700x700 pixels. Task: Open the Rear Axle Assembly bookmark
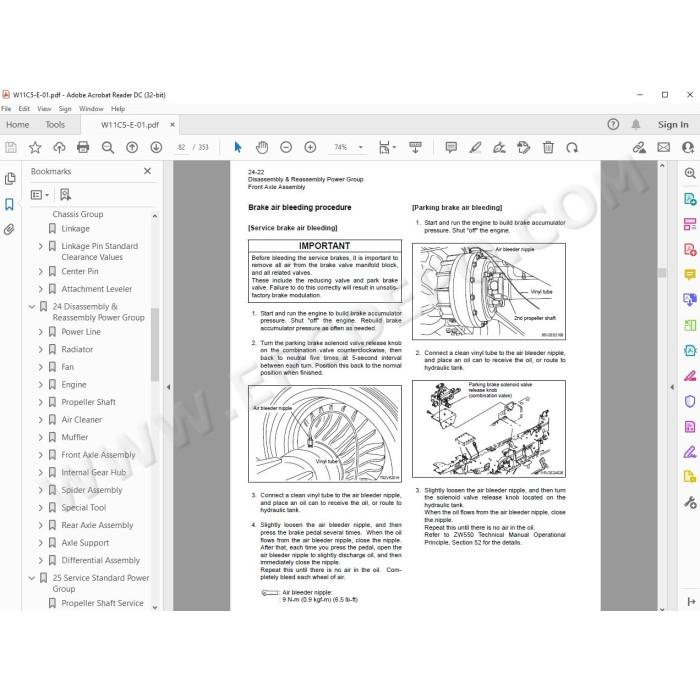97,525
